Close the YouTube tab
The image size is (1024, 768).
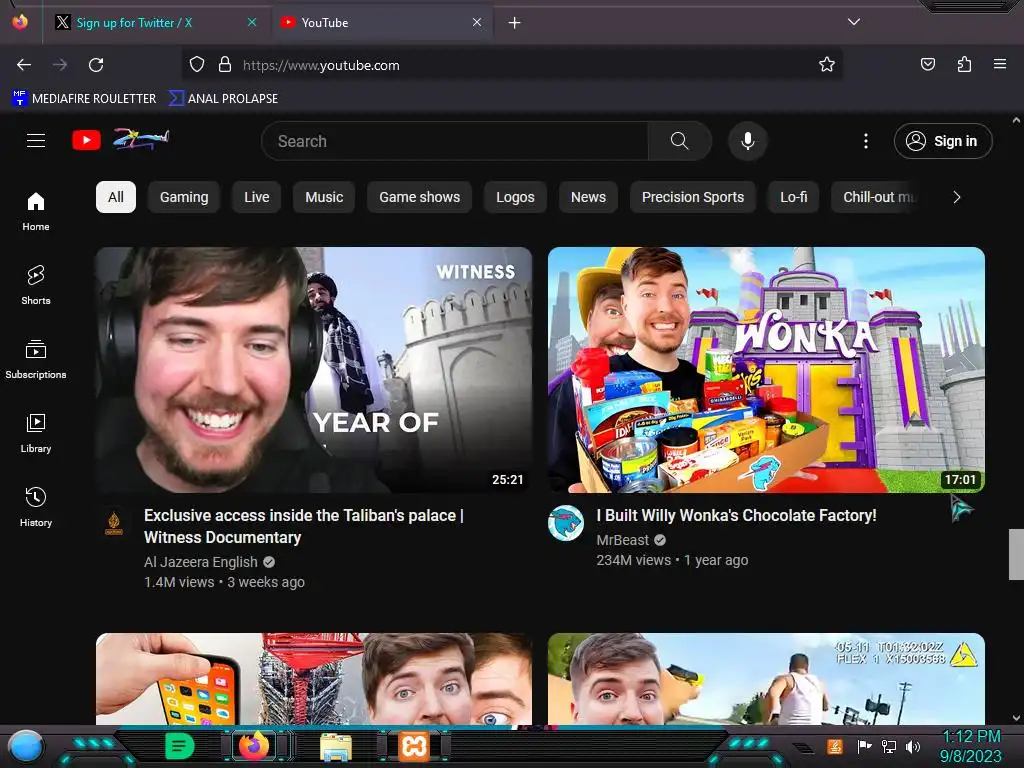(477, 22)
